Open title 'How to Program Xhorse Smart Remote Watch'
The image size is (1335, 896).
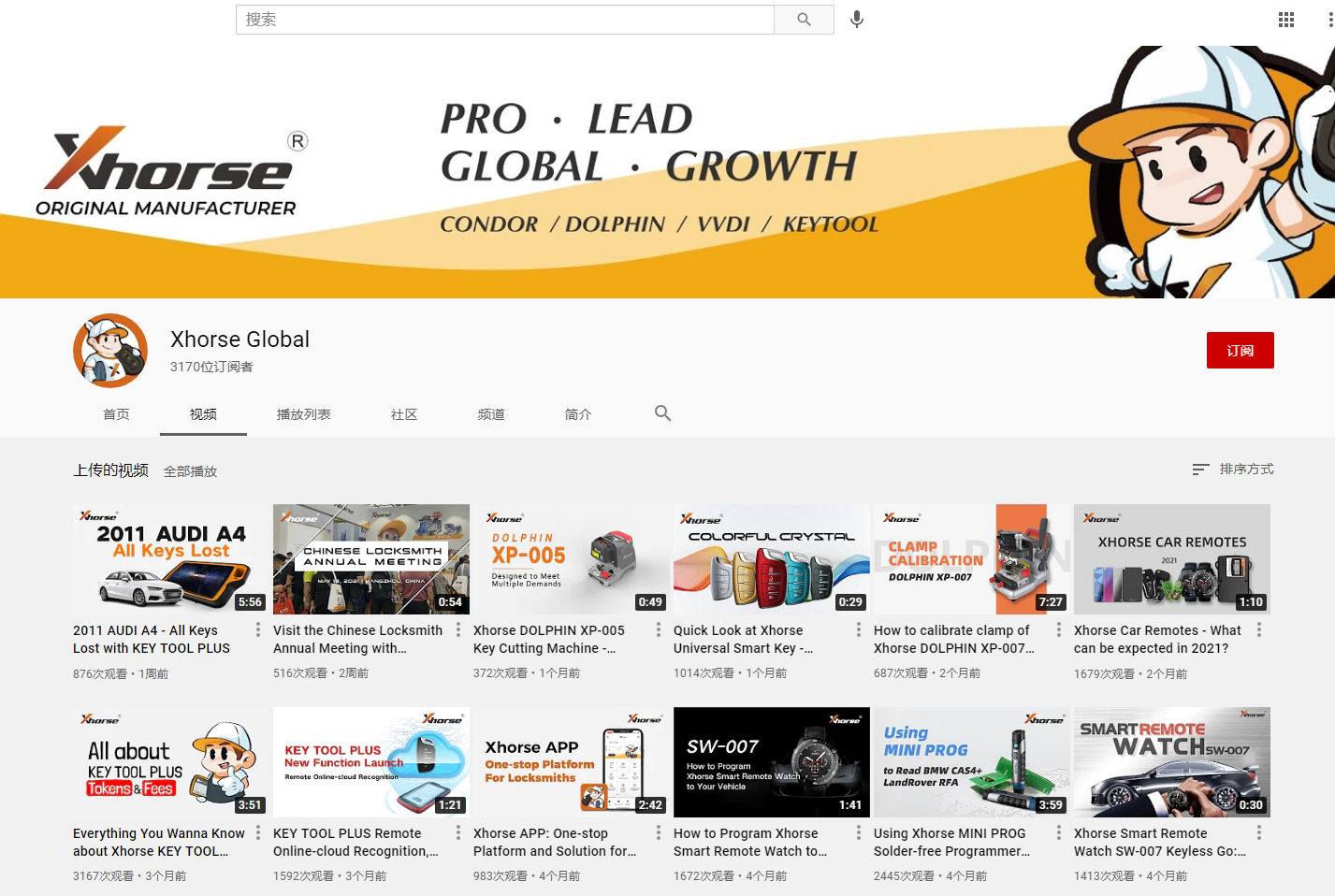750,842
